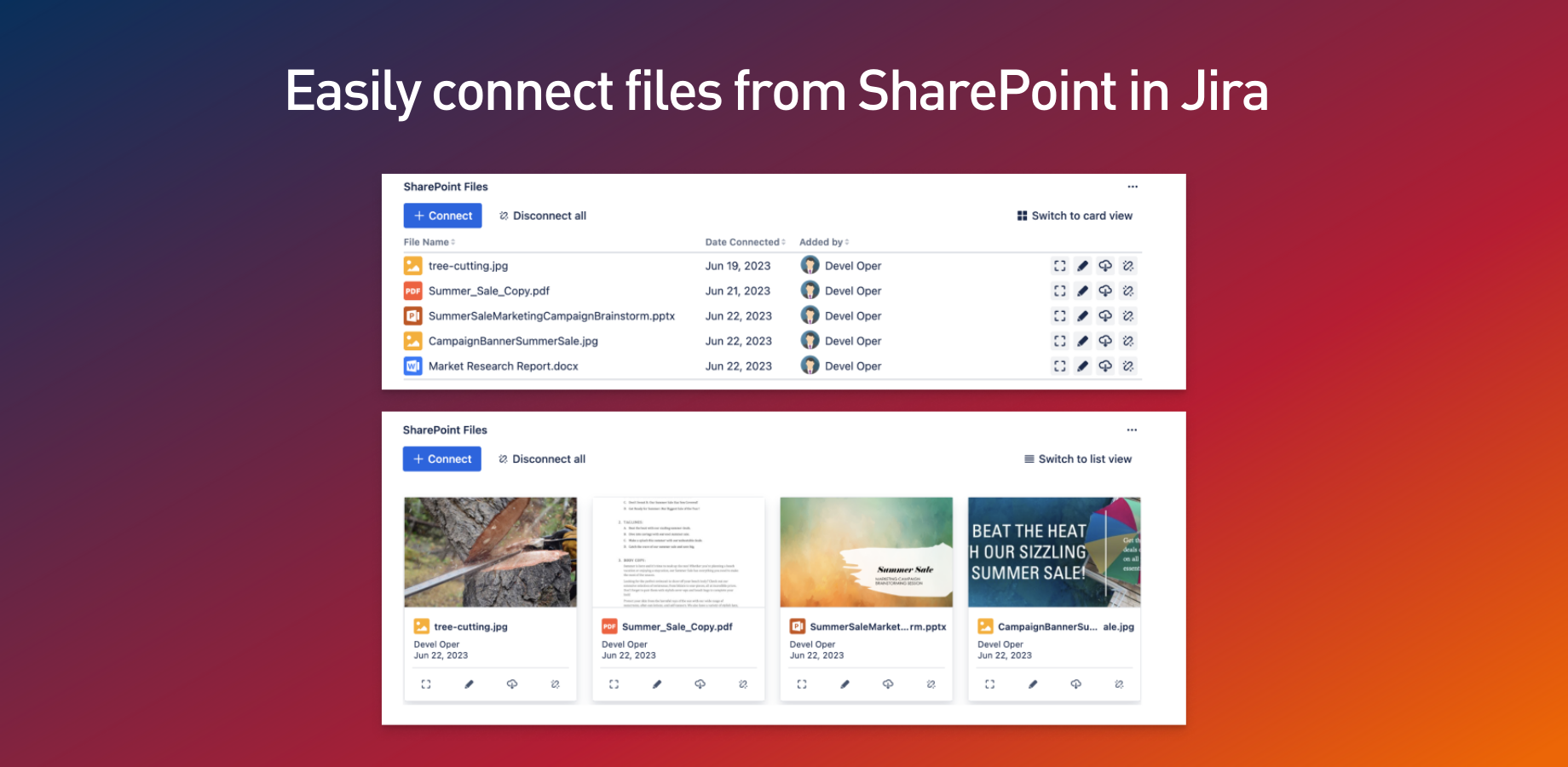Screen dimensions: 1568x767
Task: Open the Word icon next to Market Research Report
Action: click(x=412, y=366)
